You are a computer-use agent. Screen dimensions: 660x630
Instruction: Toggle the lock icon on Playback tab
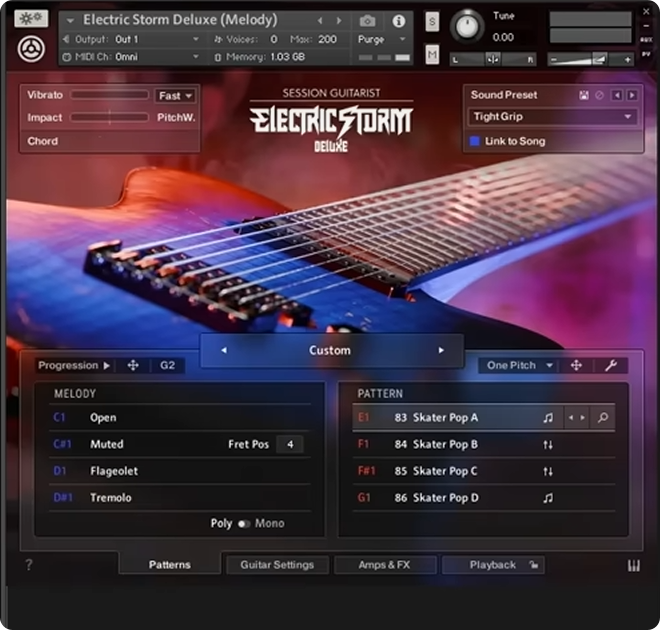point(533,565)
